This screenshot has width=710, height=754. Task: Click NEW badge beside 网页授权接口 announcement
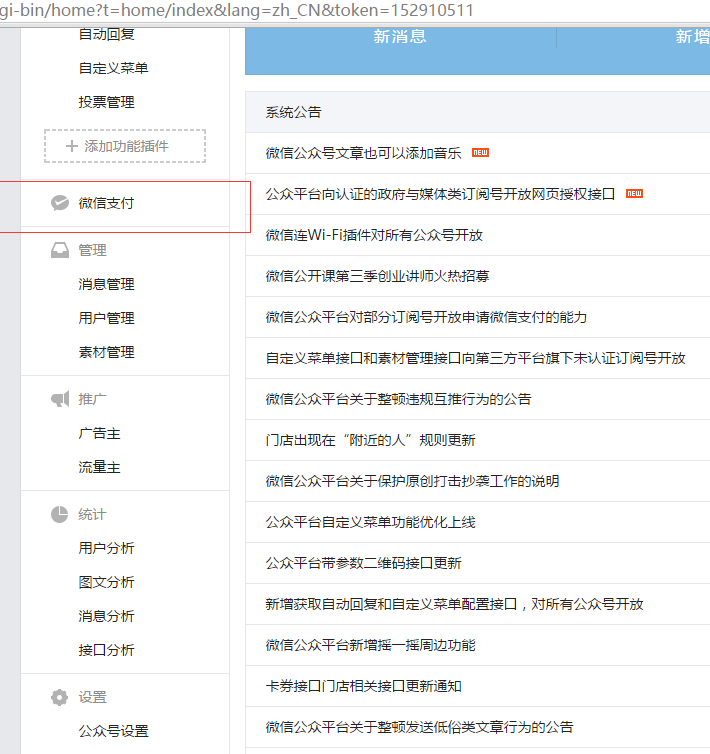click(634, 193)
